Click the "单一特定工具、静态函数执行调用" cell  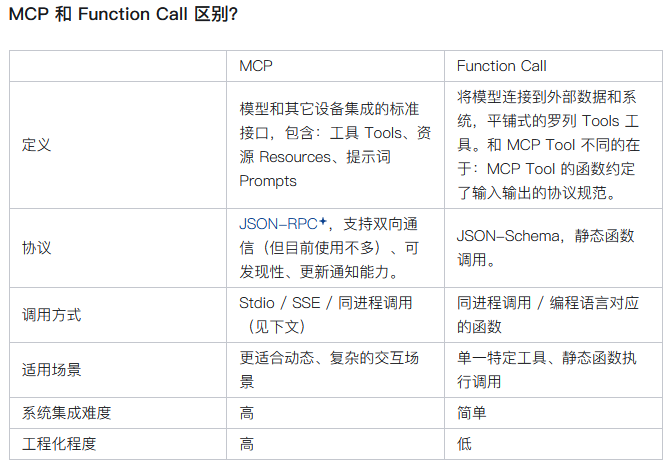(545, 369)
